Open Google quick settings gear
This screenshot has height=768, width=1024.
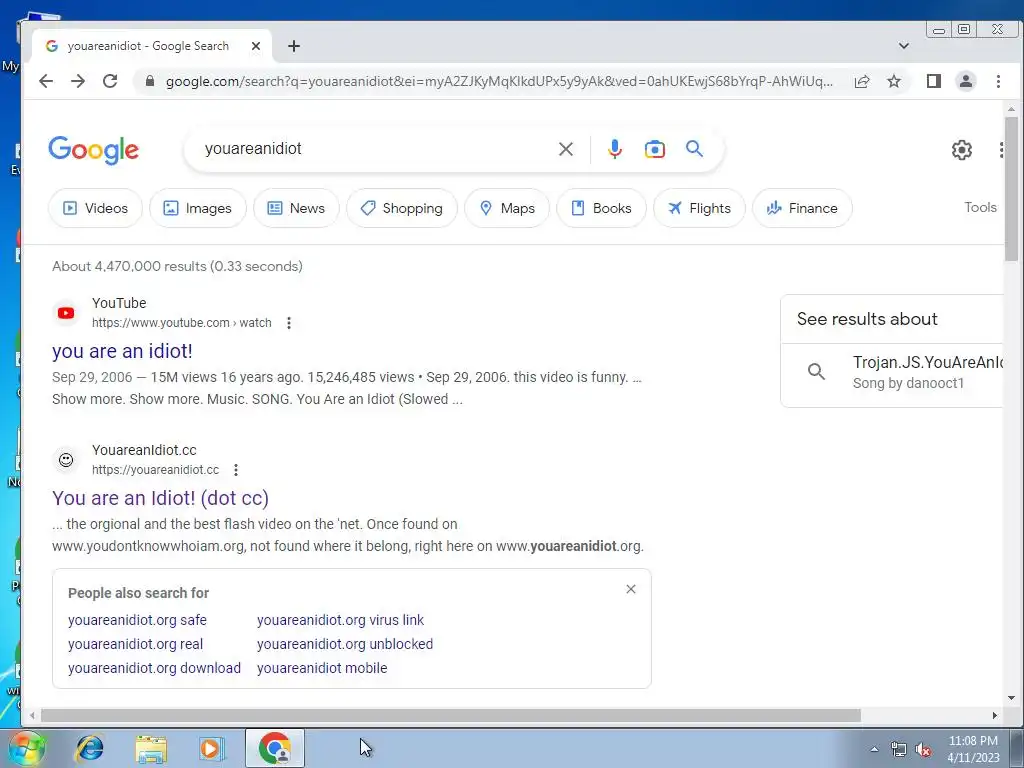961,150
